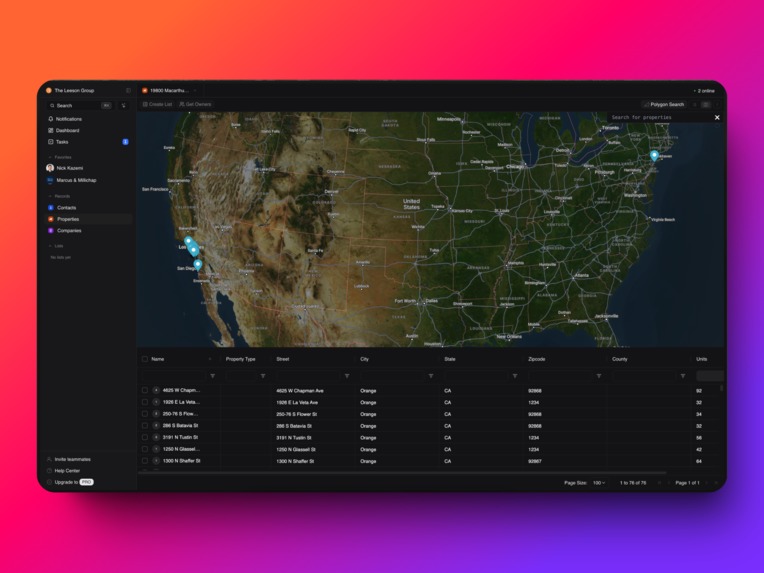Image resolution: width=764 pixels, height=573 pixels.
Task: Check the 4625 W Chapman row checkbox
Action: click(145, 390)
